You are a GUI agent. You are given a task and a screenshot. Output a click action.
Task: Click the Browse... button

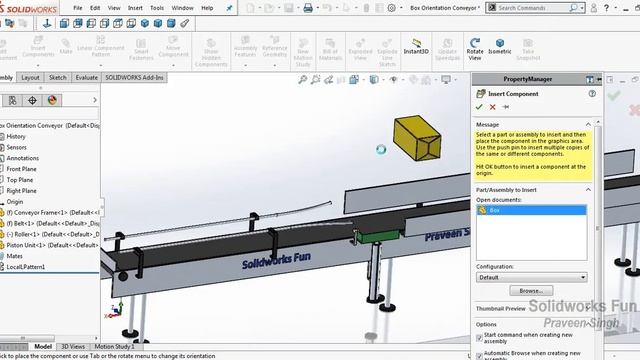tap(531, 291)
